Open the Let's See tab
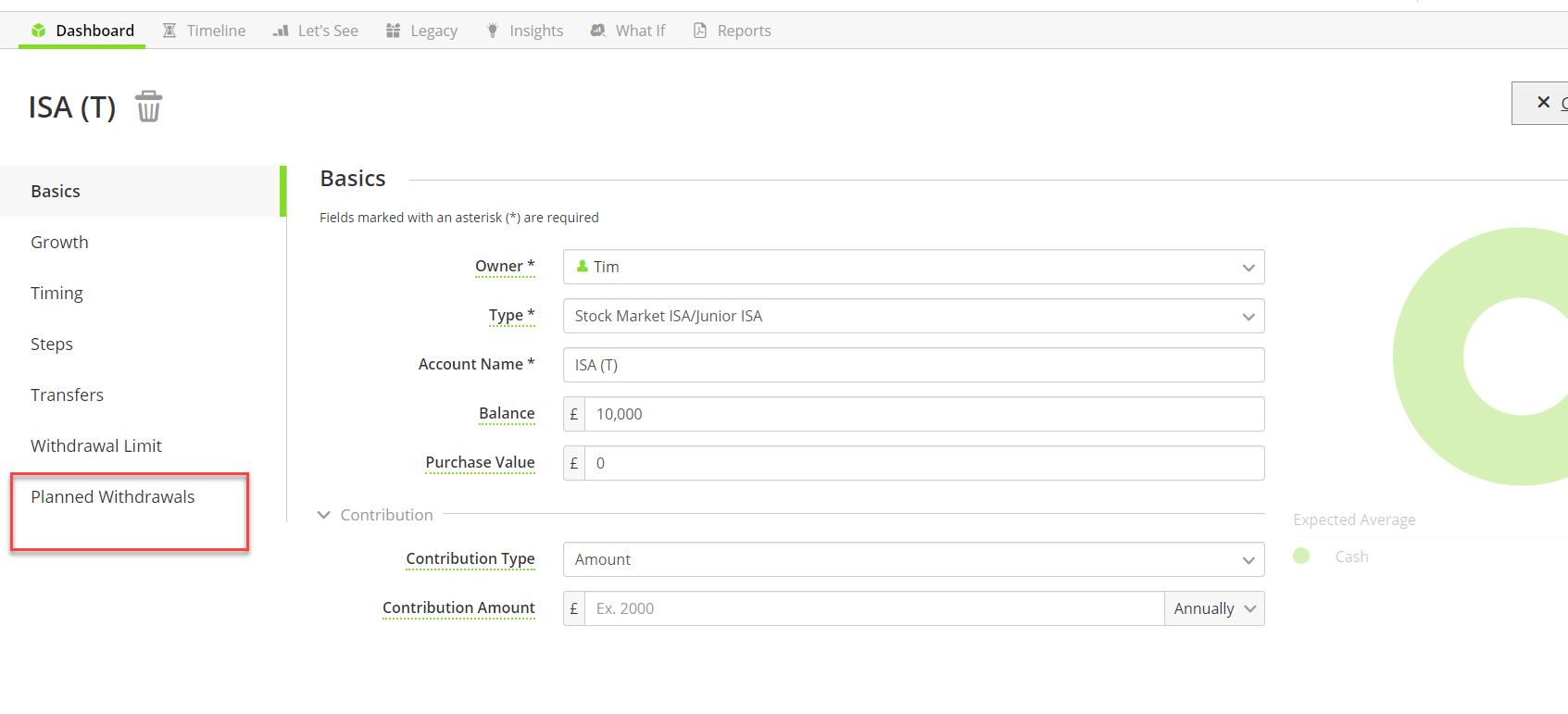This screenshot has width=1568, height=714. click(x=316, y=31)
